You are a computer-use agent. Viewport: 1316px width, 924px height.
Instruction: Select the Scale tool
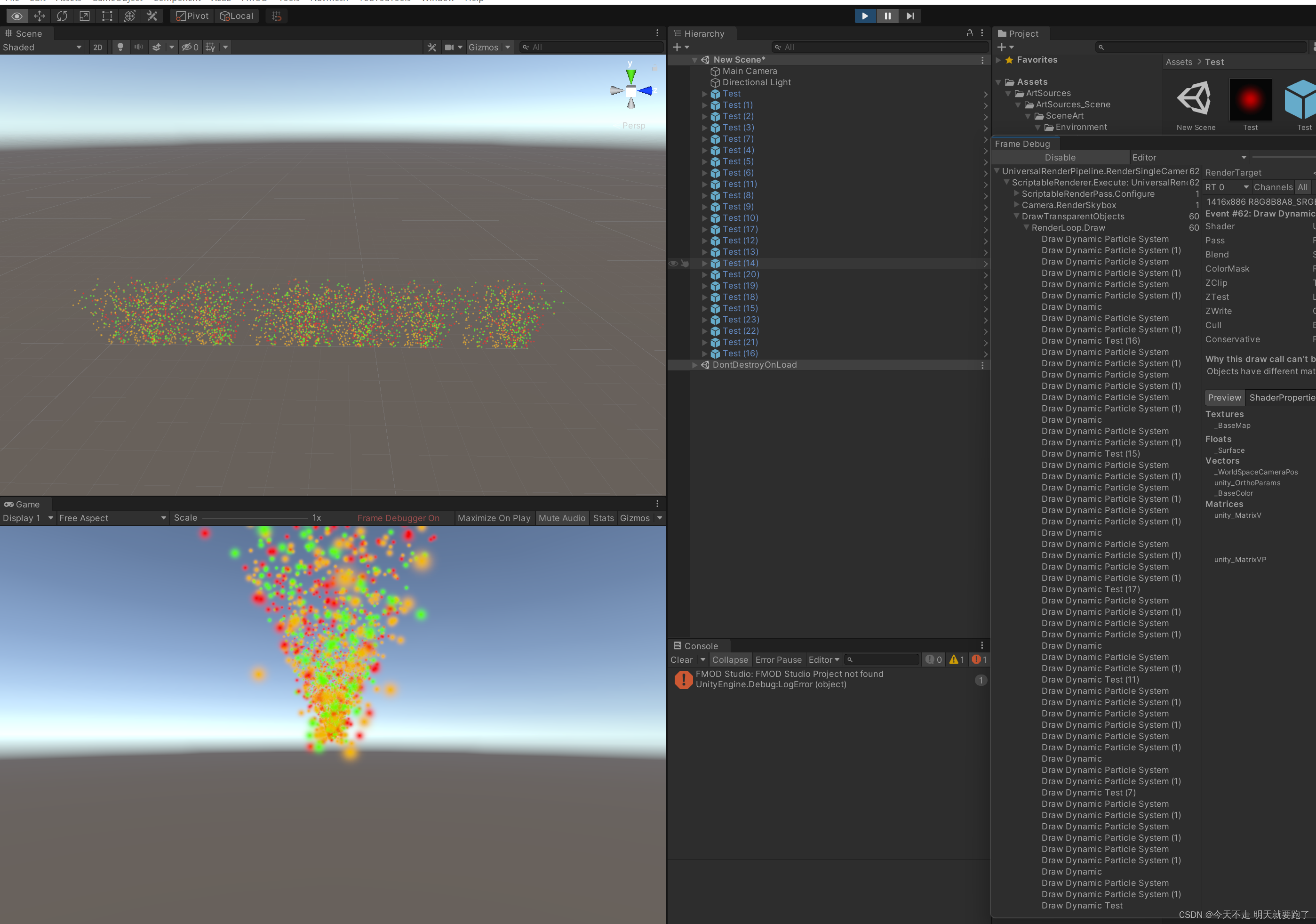click(84, 16)
